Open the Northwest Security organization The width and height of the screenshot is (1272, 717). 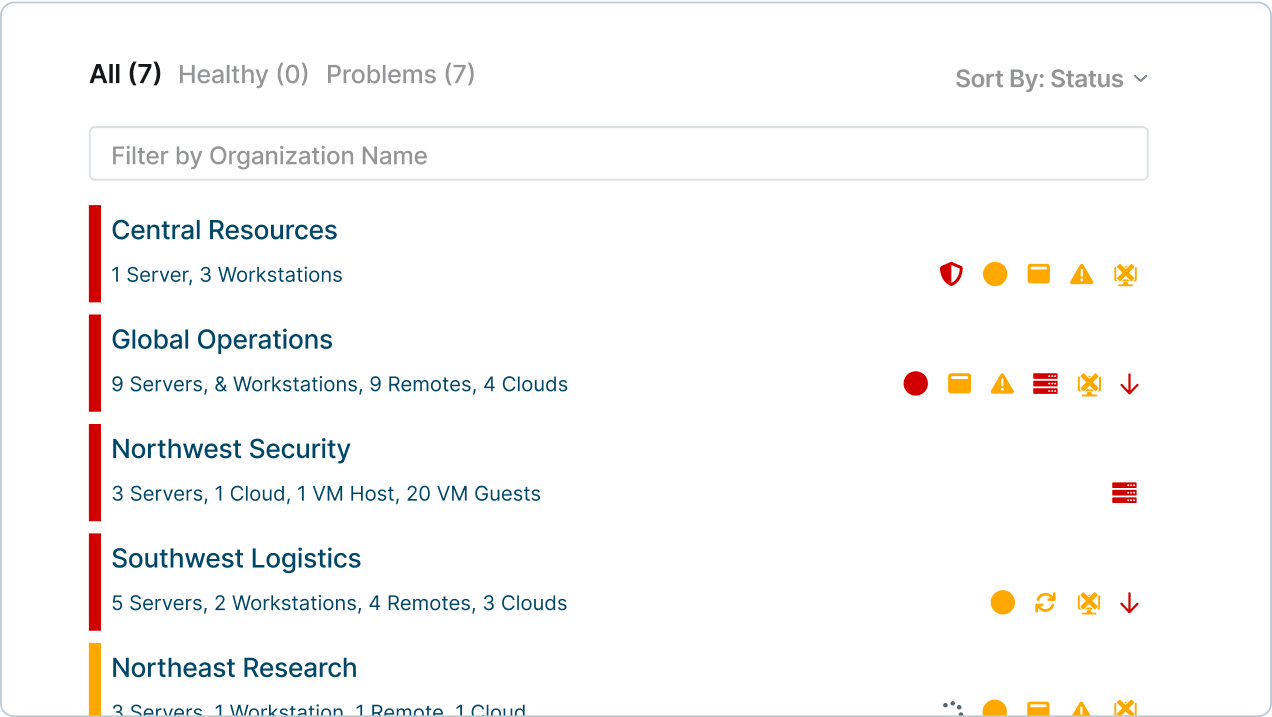[x=231, y=449]
